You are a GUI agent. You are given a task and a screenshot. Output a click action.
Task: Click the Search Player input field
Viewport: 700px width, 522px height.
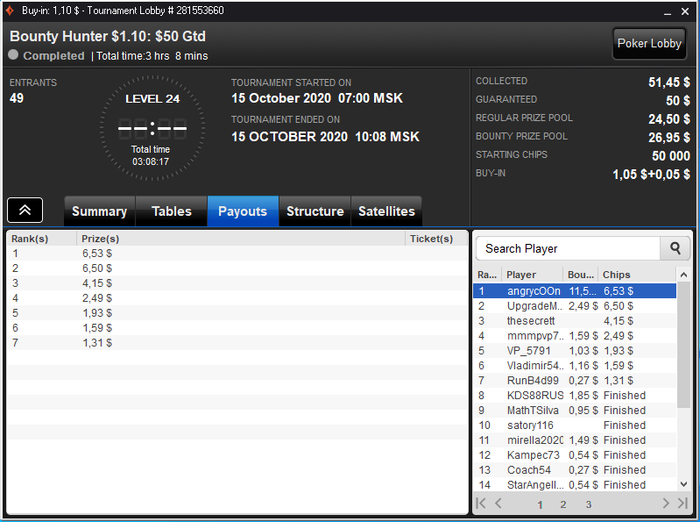[568, 248]
